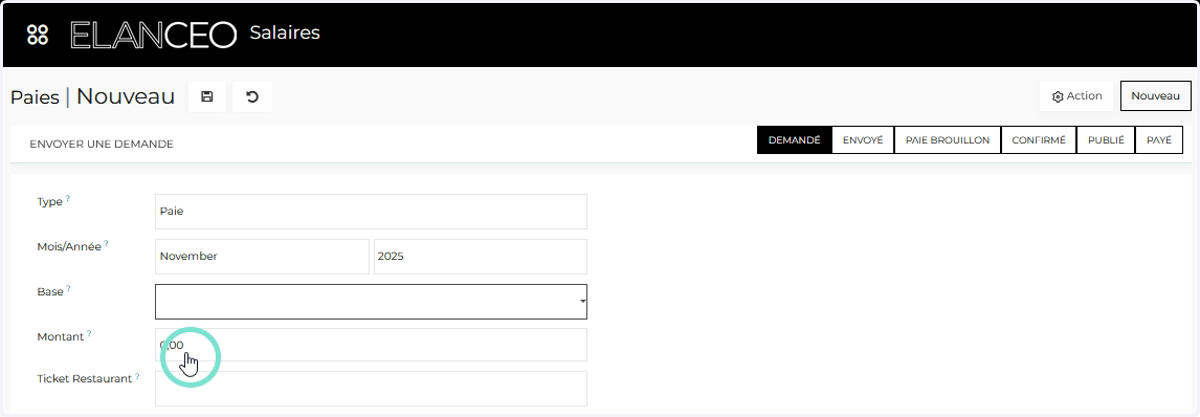The image size is (1200, 417).
Task: Open the Salaires app menu title
Action: (x=284, y=33)
